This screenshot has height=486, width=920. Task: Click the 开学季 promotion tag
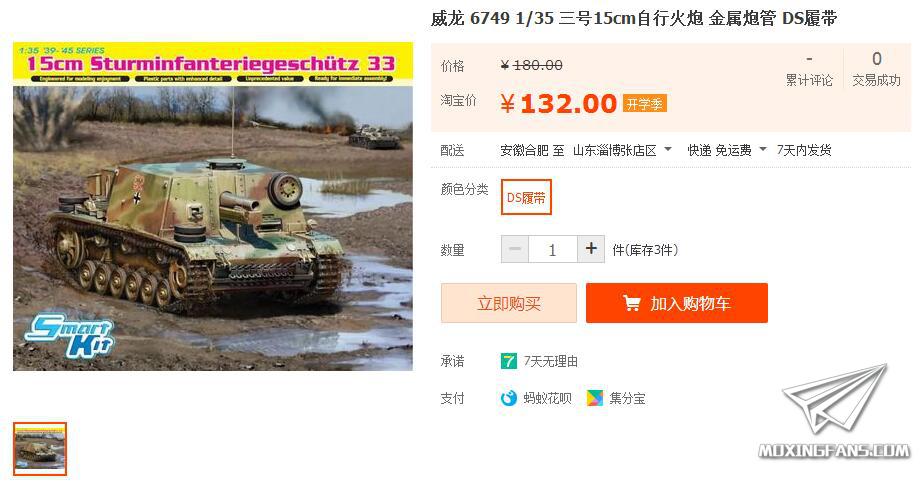pos(644,104)
